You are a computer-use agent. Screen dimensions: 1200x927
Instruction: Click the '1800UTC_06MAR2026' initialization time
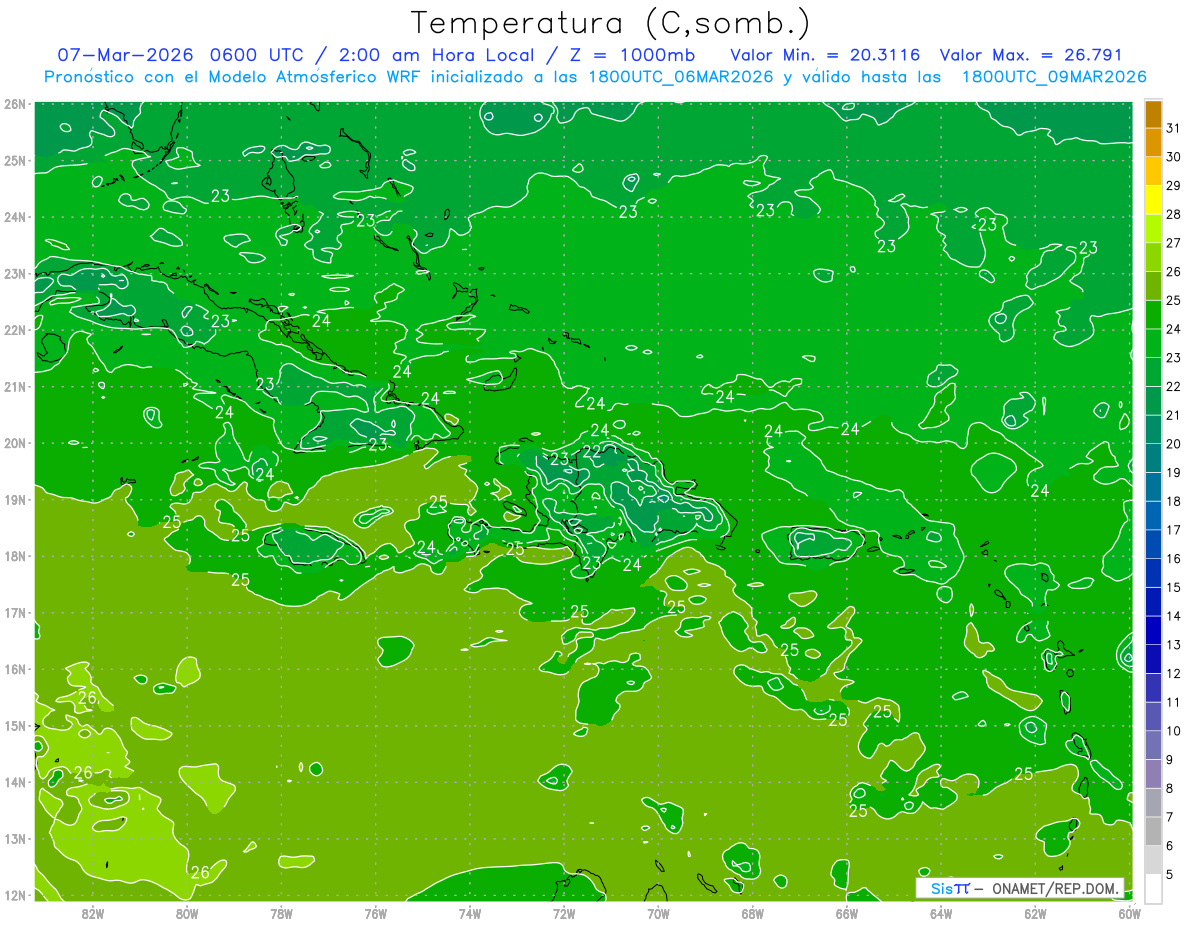coord(679,77)
